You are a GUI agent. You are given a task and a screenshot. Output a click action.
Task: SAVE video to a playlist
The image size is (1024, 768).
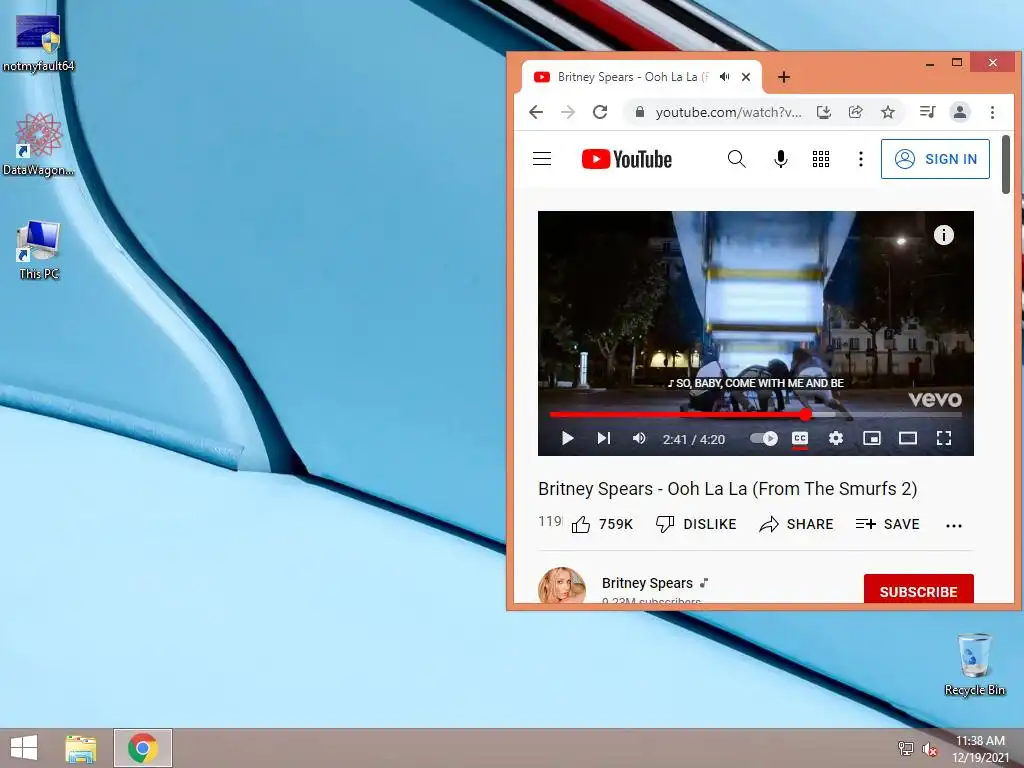point(888,524)
